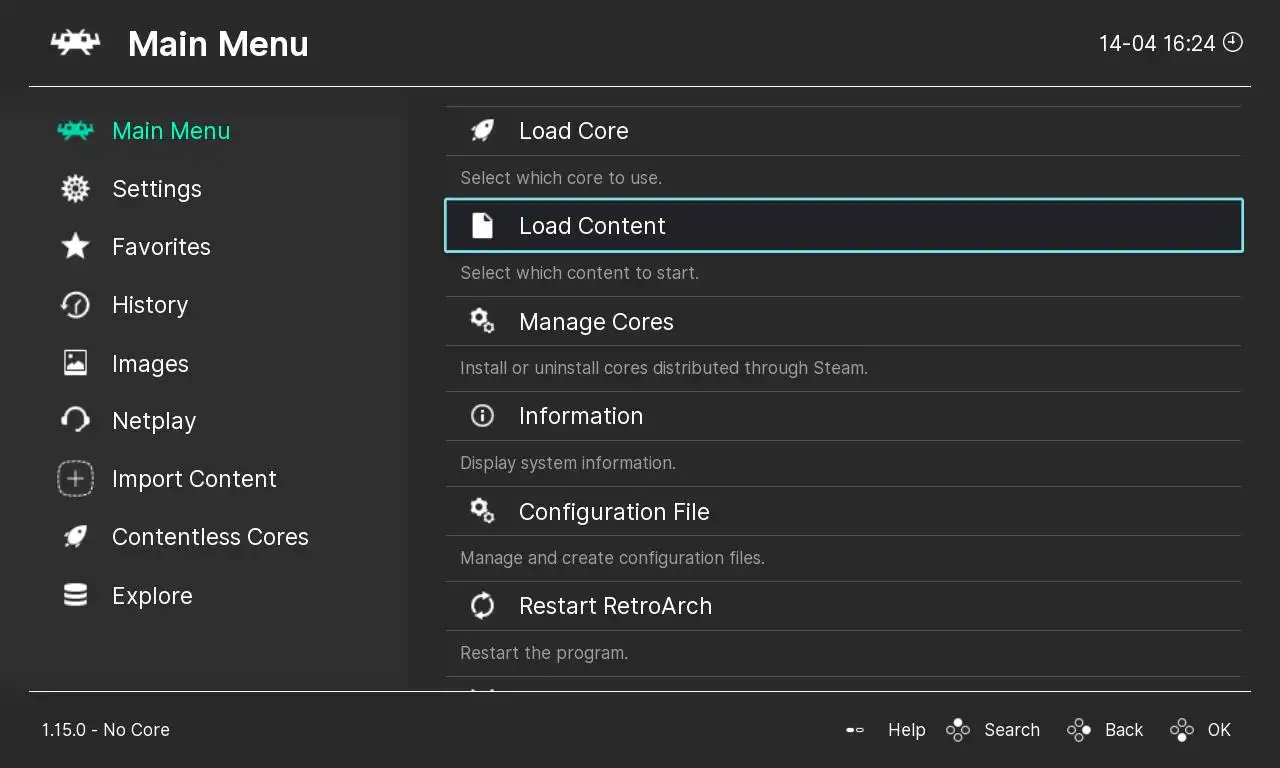The image size is (1280, 768).
Task: Select the Import Content sidebar entry
Action: click(193, 479)
